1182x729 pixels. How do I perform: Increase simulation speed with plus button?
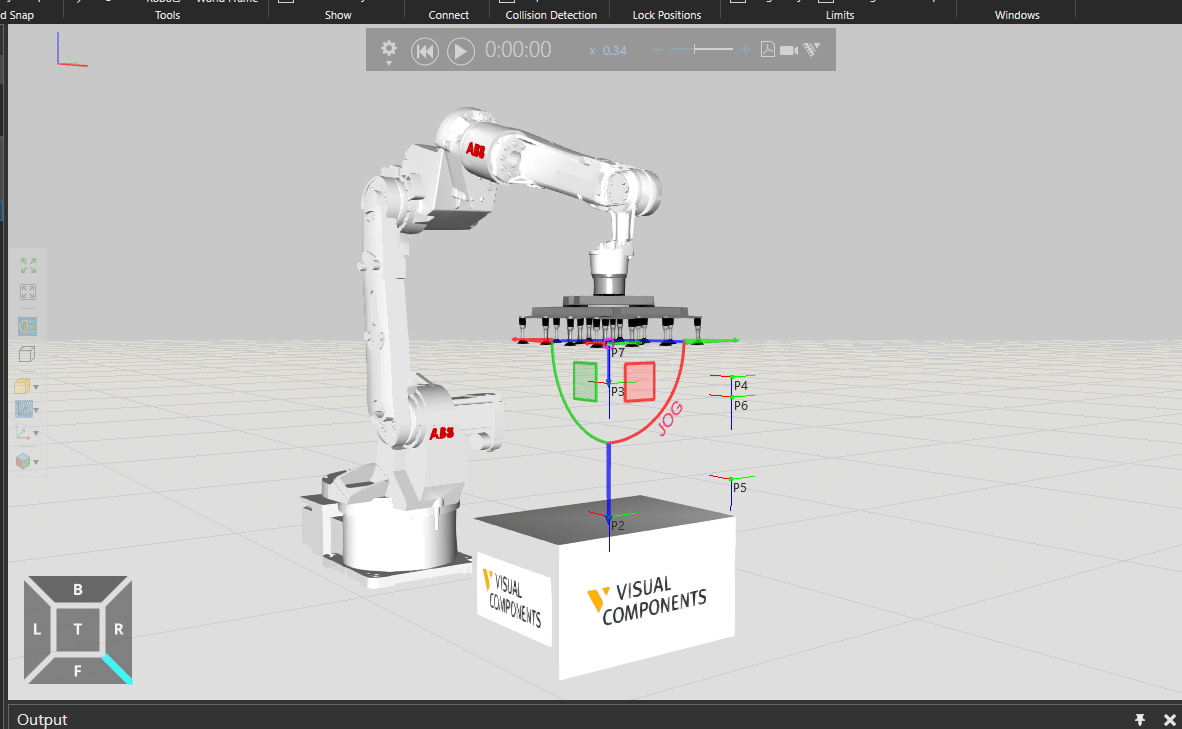click(x=746, y=50)
